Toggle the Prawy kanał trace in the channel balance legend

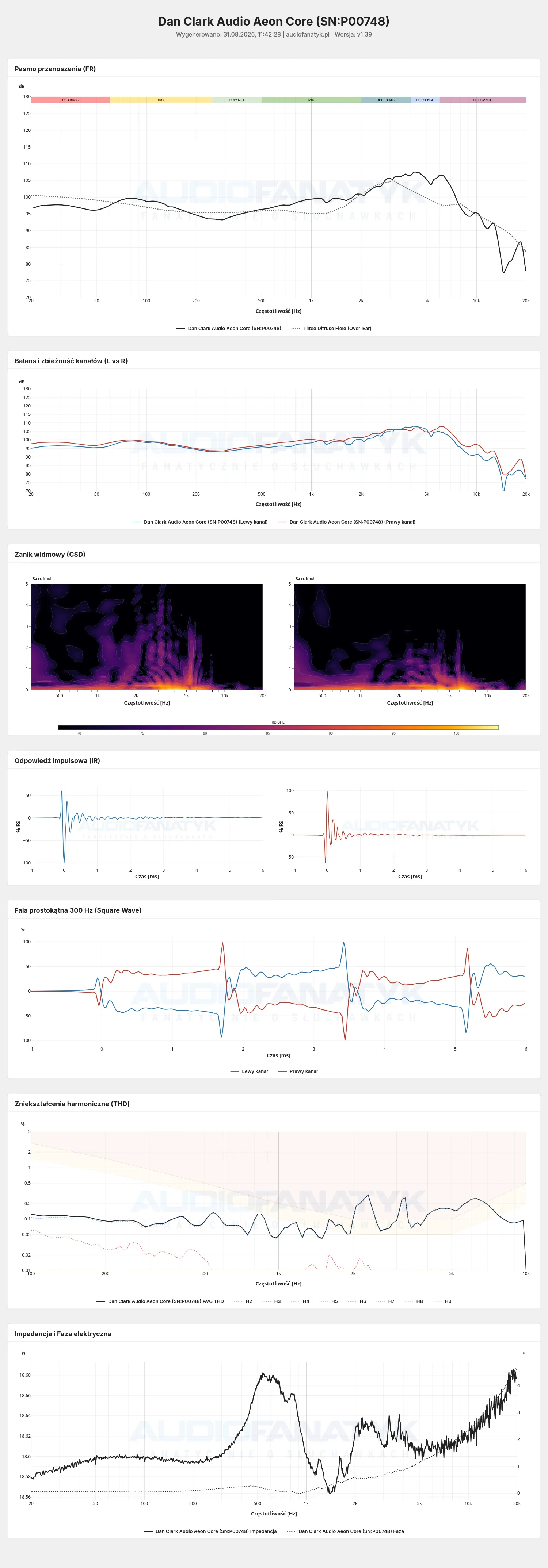tap(346, 522)
